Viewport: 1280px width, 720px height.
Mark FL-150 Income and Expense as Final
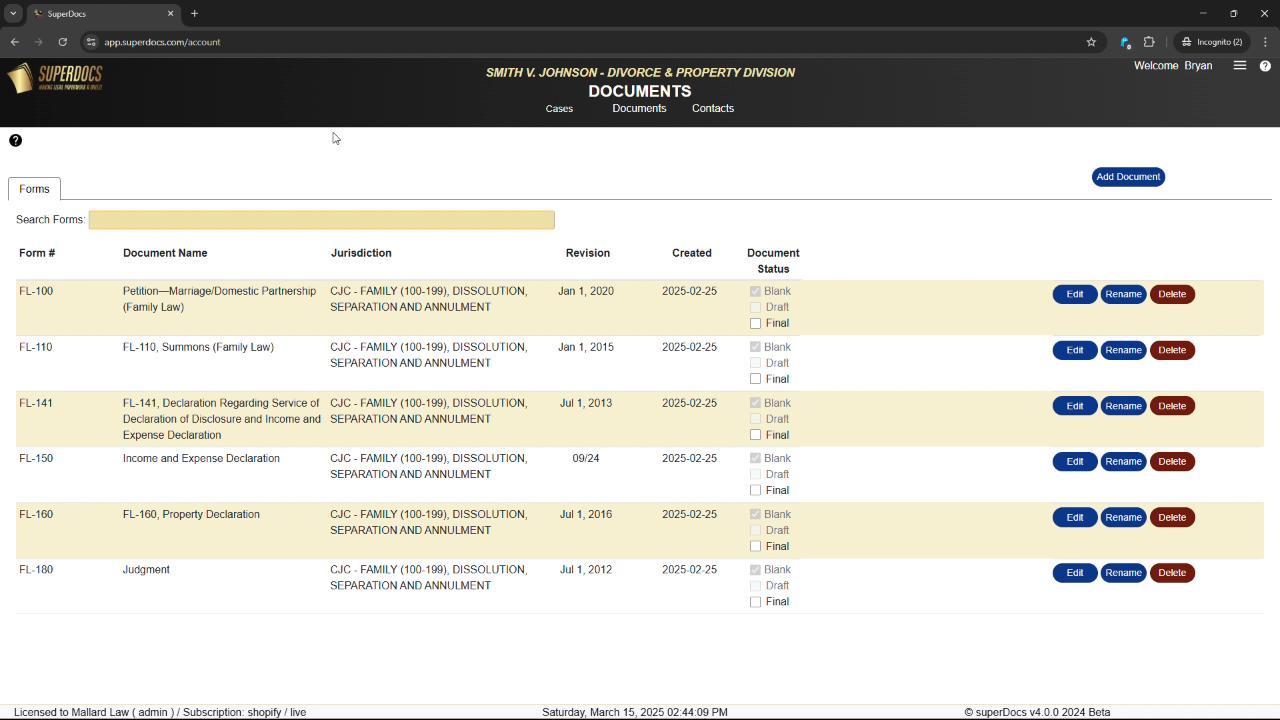[755, 491]
